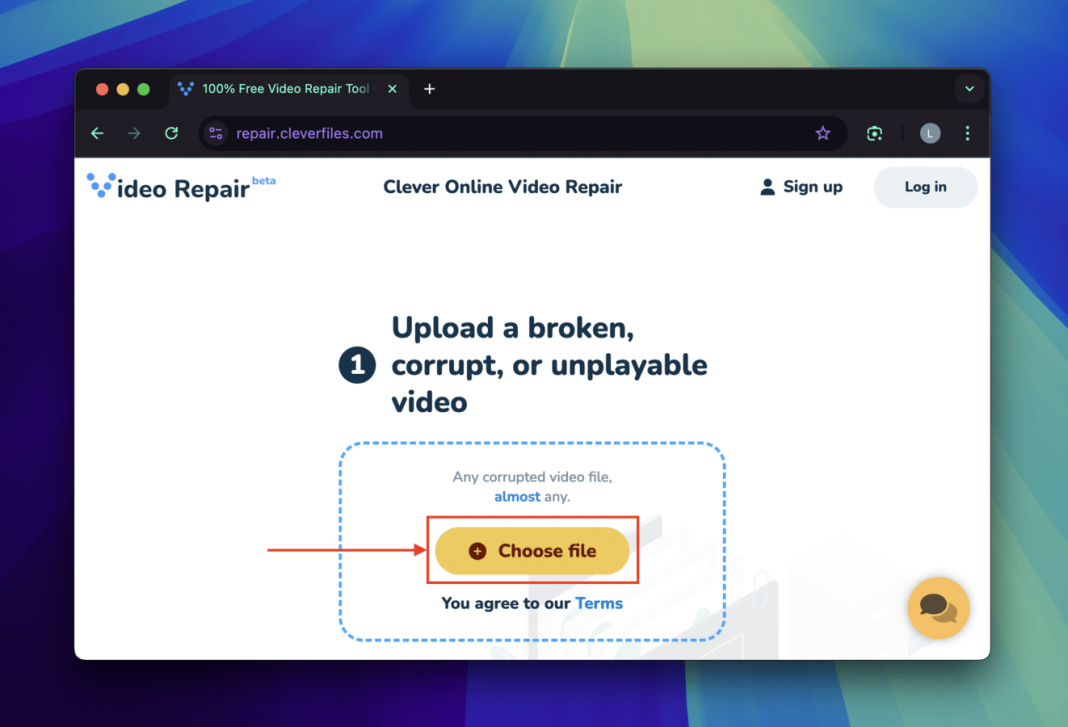Screen dimensions: 1068x727
Task: Click the forward navigation arrow
Action: (x=133, y=133)
